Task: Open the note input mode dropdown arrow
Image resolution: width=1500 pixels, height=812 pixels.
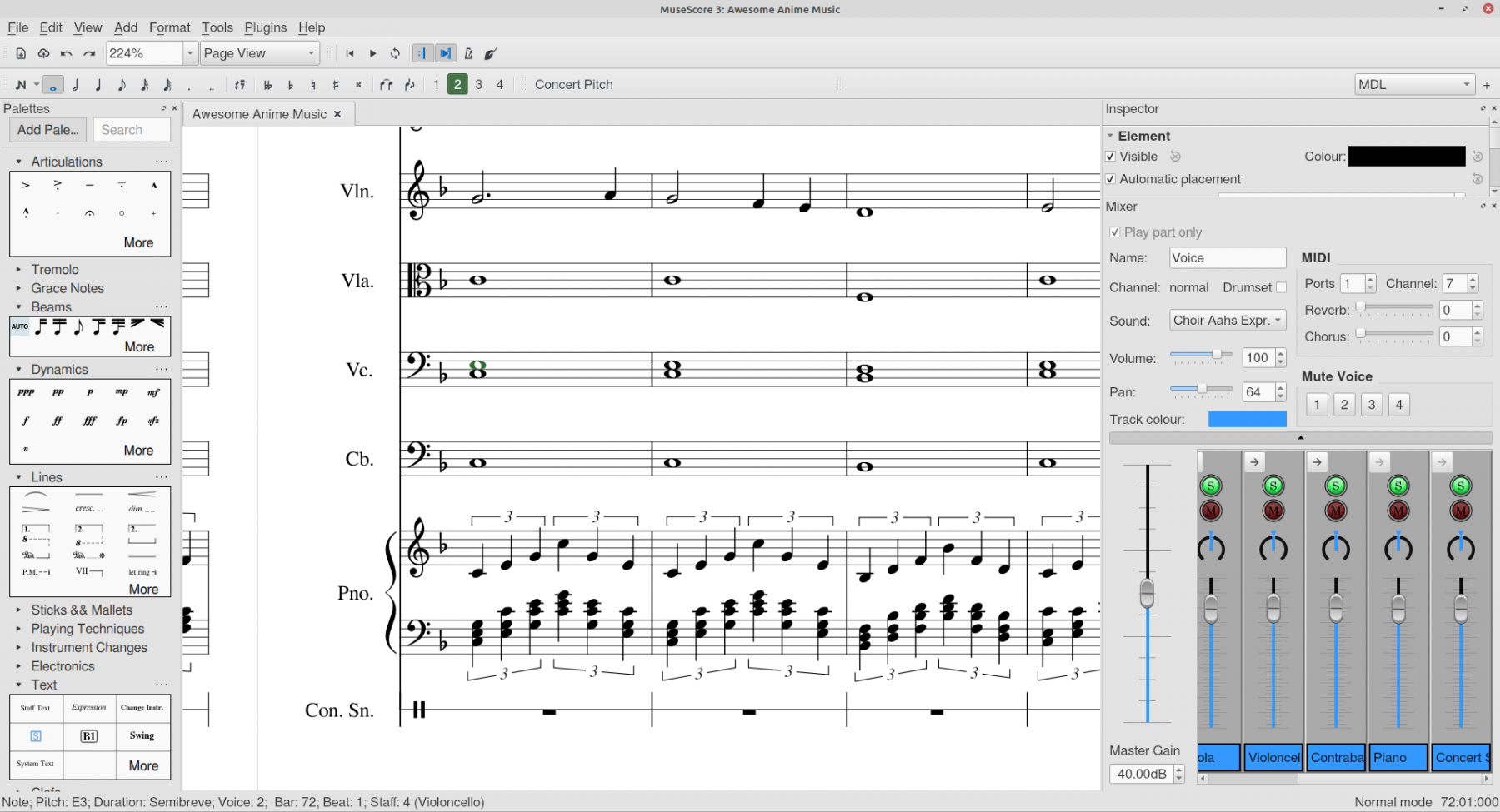Action: coord(36,85)
